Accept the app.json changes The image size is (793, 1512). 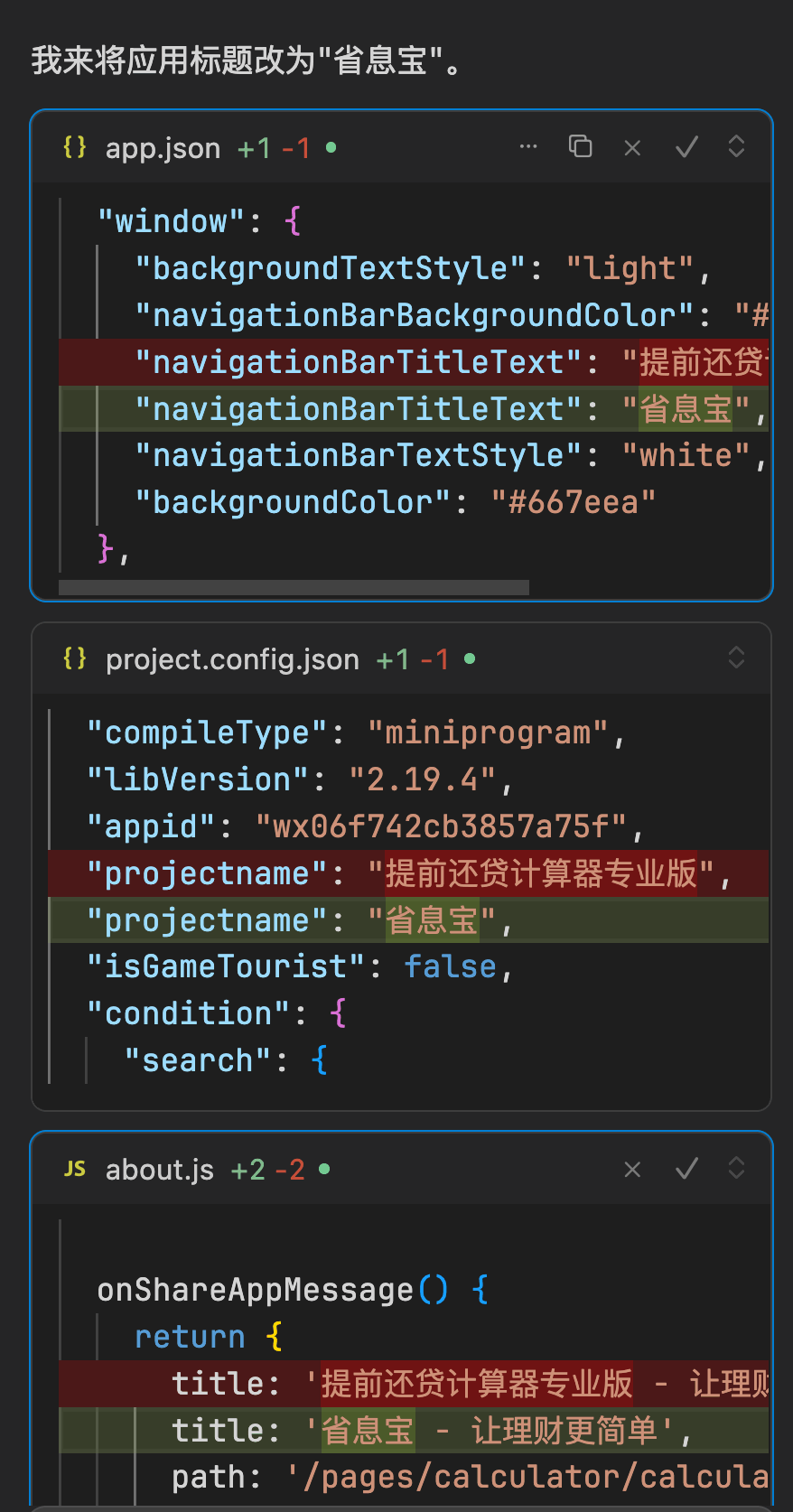click(686, 147)
